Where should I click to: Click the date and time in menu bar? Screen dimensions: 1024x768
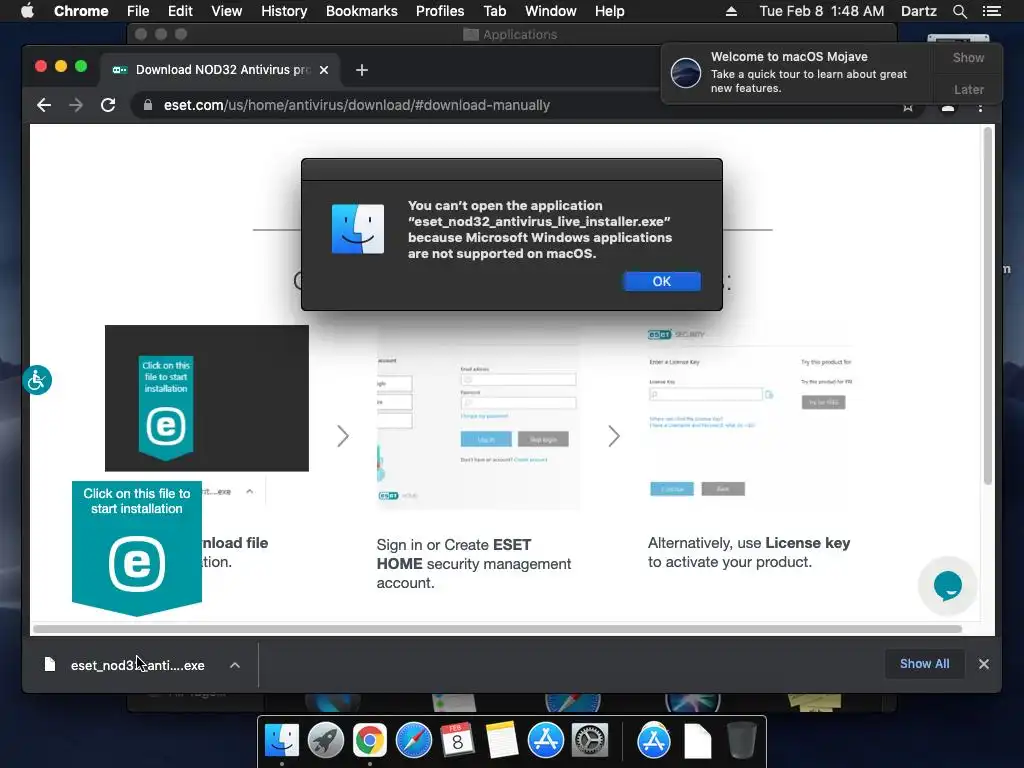[822, 11]
